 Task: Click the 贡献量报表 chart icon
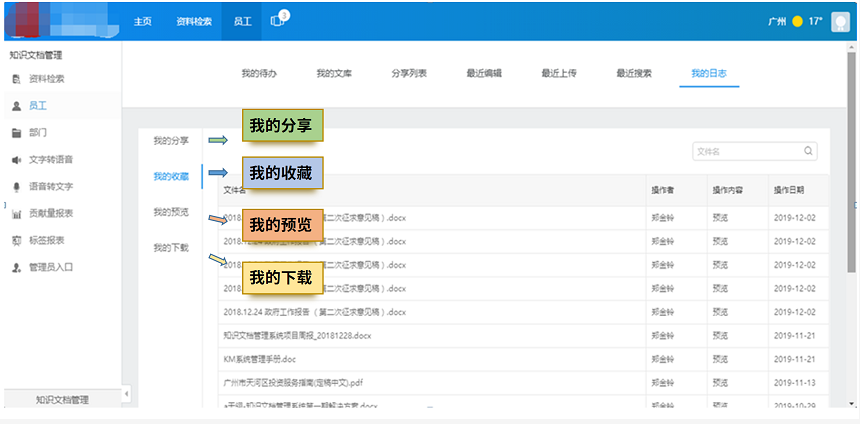(17, 213)
